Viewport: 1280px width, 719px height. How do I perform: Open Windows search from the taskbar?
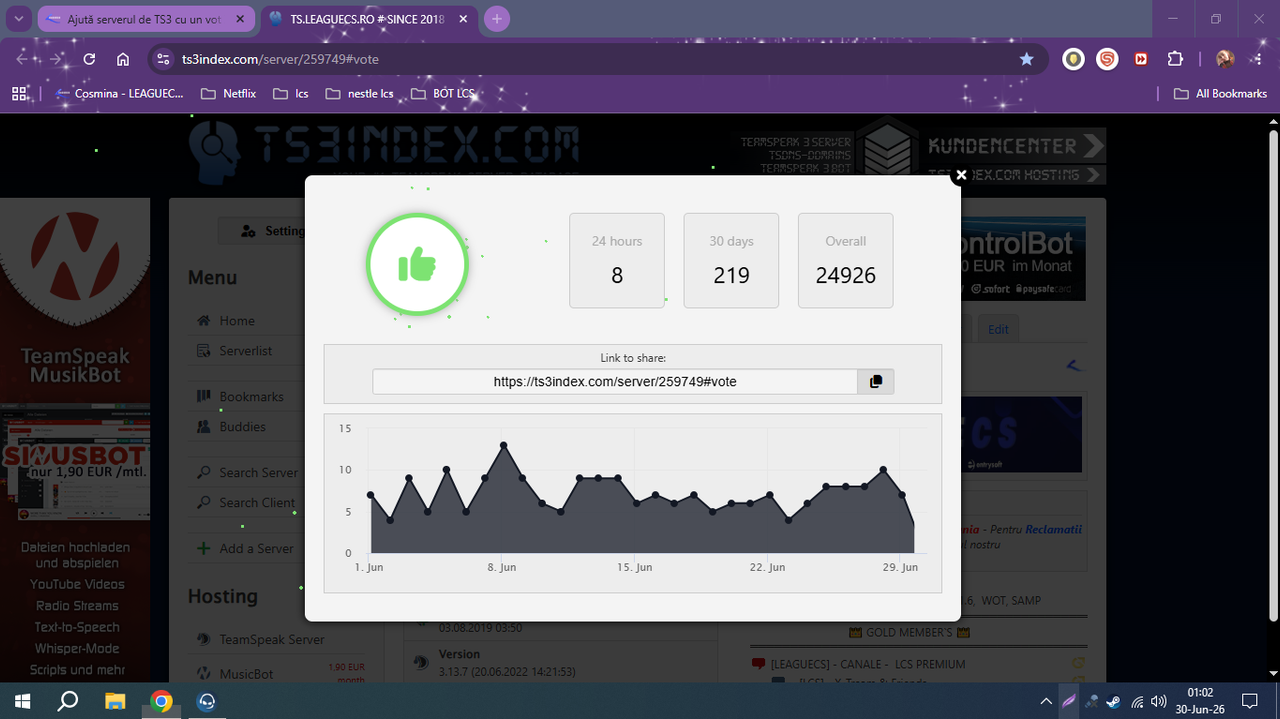[67, 700]
